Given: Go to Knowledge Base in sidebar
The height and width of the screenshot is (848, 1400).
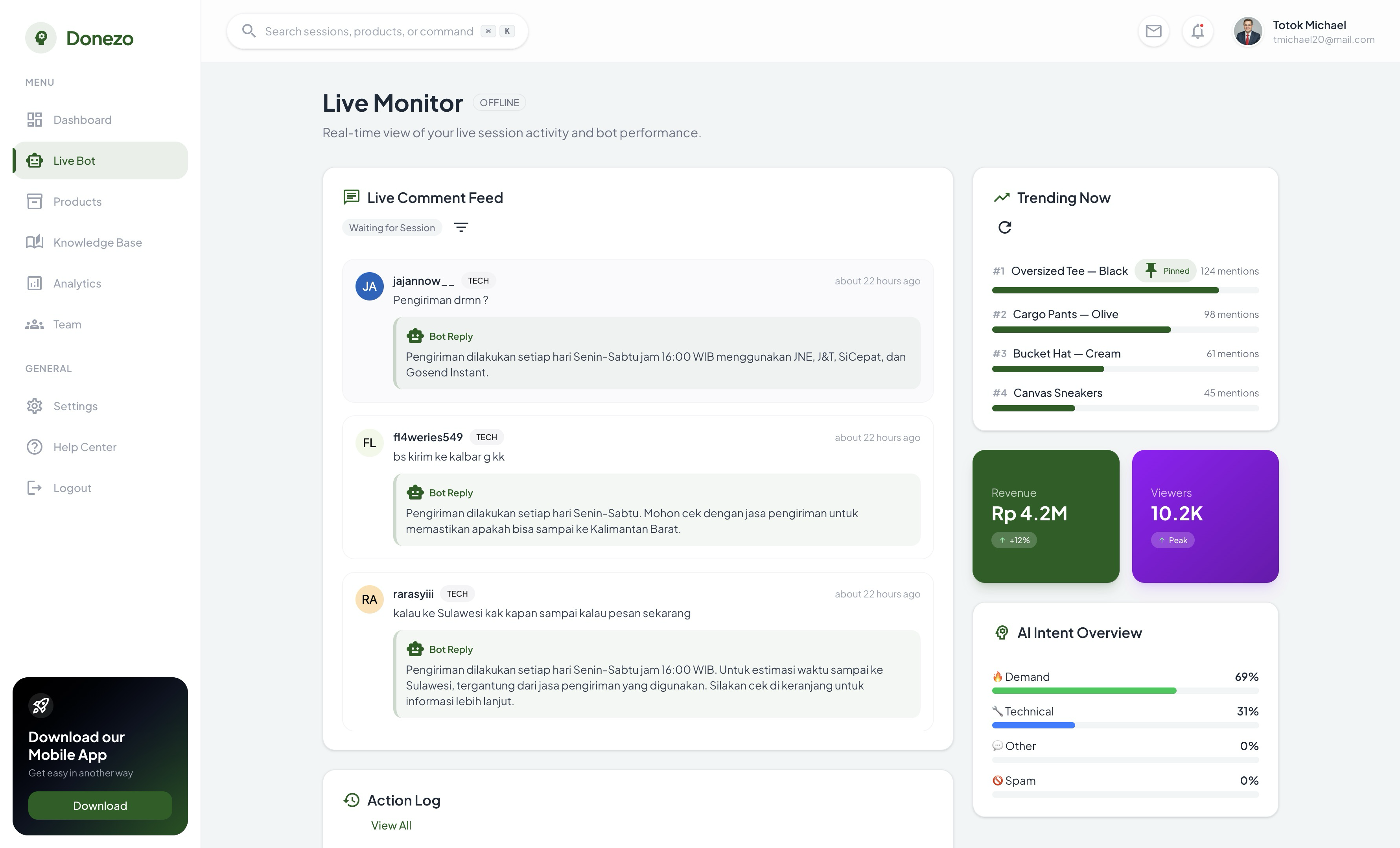Looking at the screenshot, I should 97,243.
